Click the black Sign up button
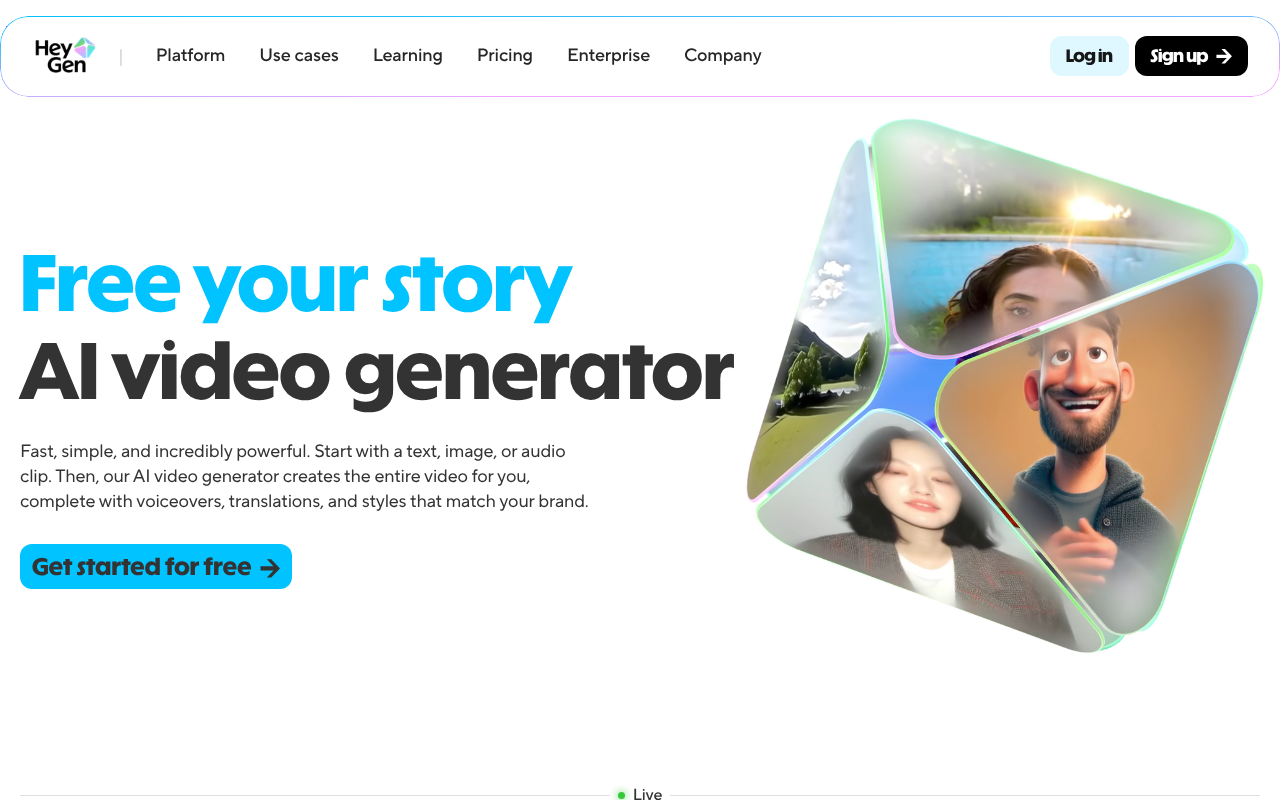The height and width of the screenshot is (800, 1280). (1191, 56)
